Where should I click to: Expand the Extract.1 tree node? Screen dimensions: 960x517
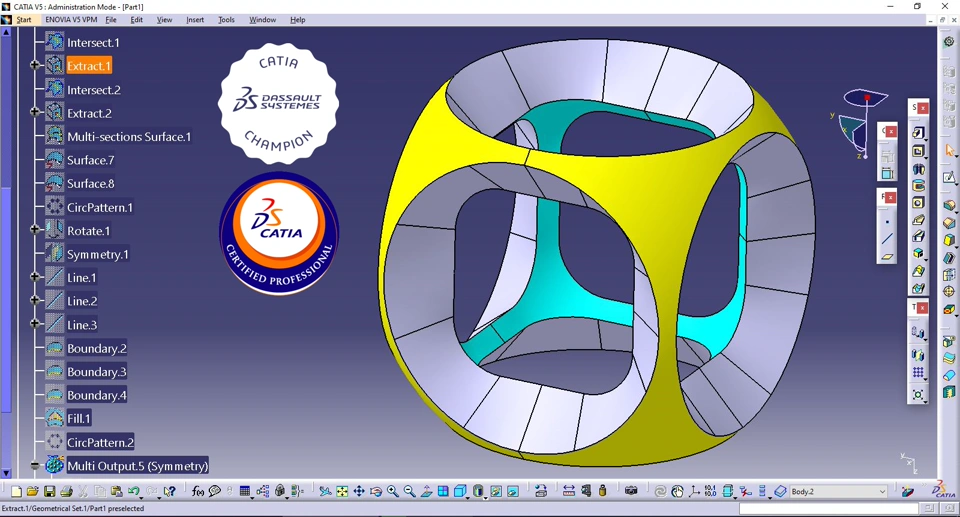tap(35, 65)
